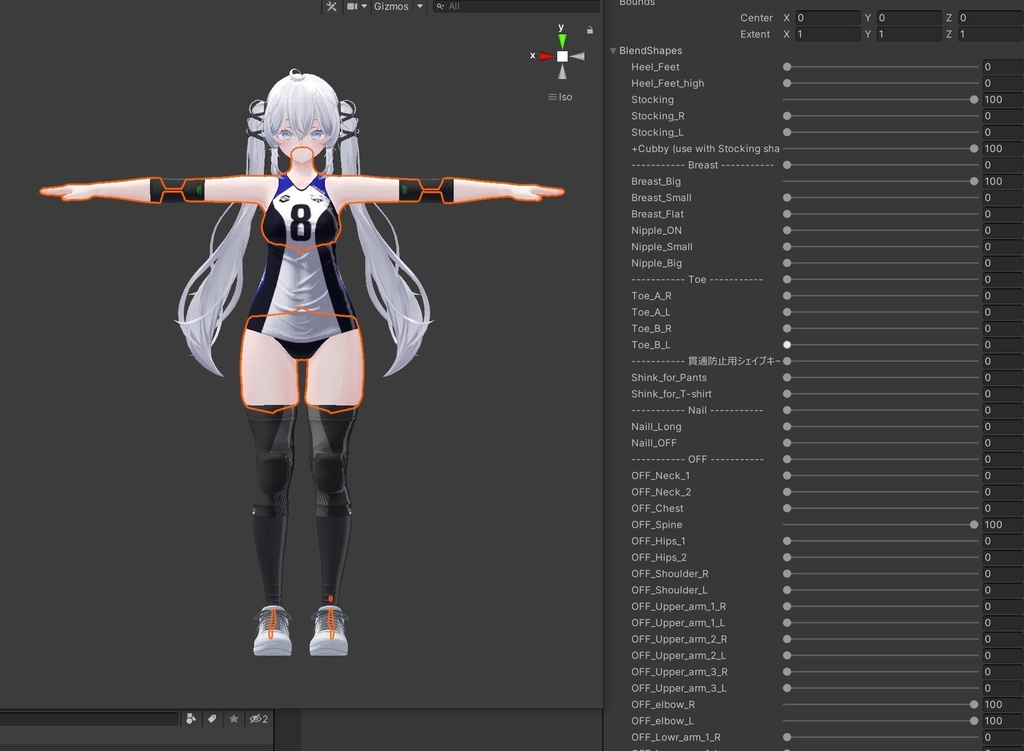Select the Stocking_L blendshape label
1024x751 pixels.
tap(657, 132)
